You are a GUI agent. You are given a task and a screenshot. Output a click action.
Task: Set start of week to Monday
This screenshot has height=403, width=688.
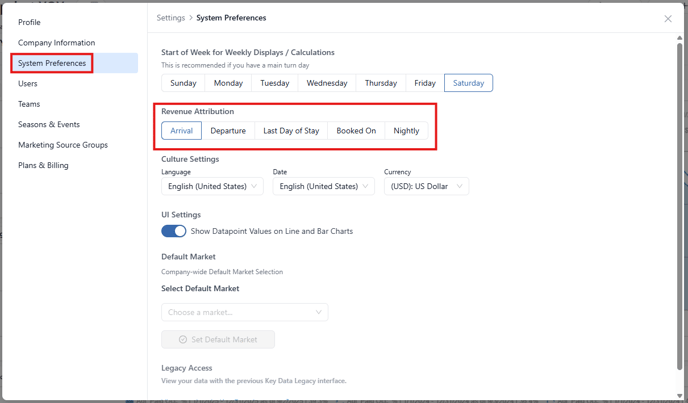coord(228,83)
